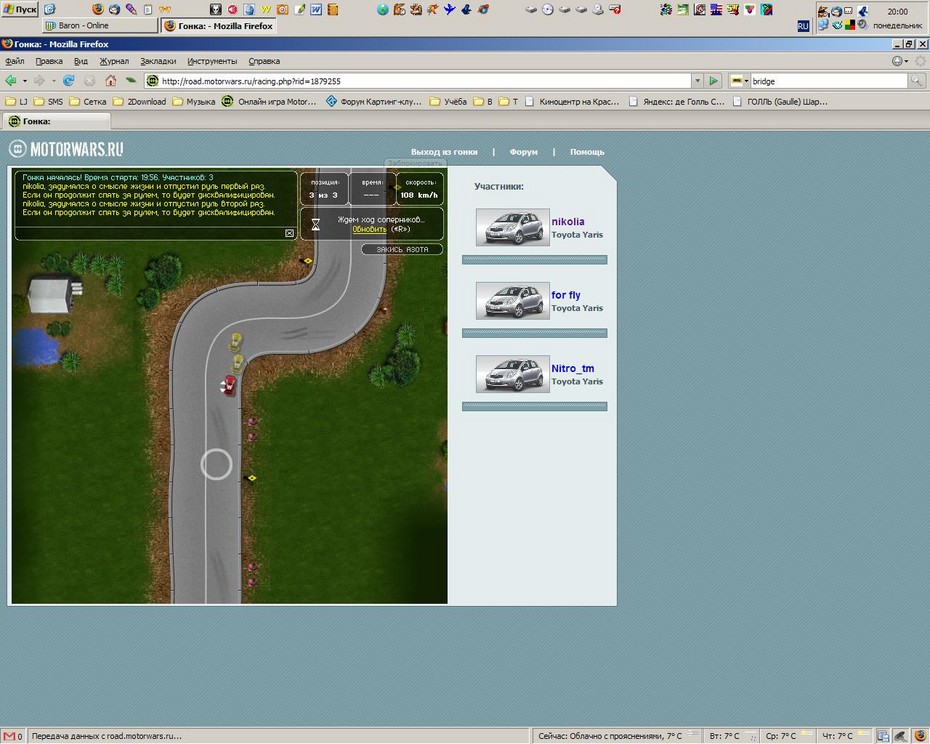Click the globe icon in the taskbar toolbar

coord(383,9)
